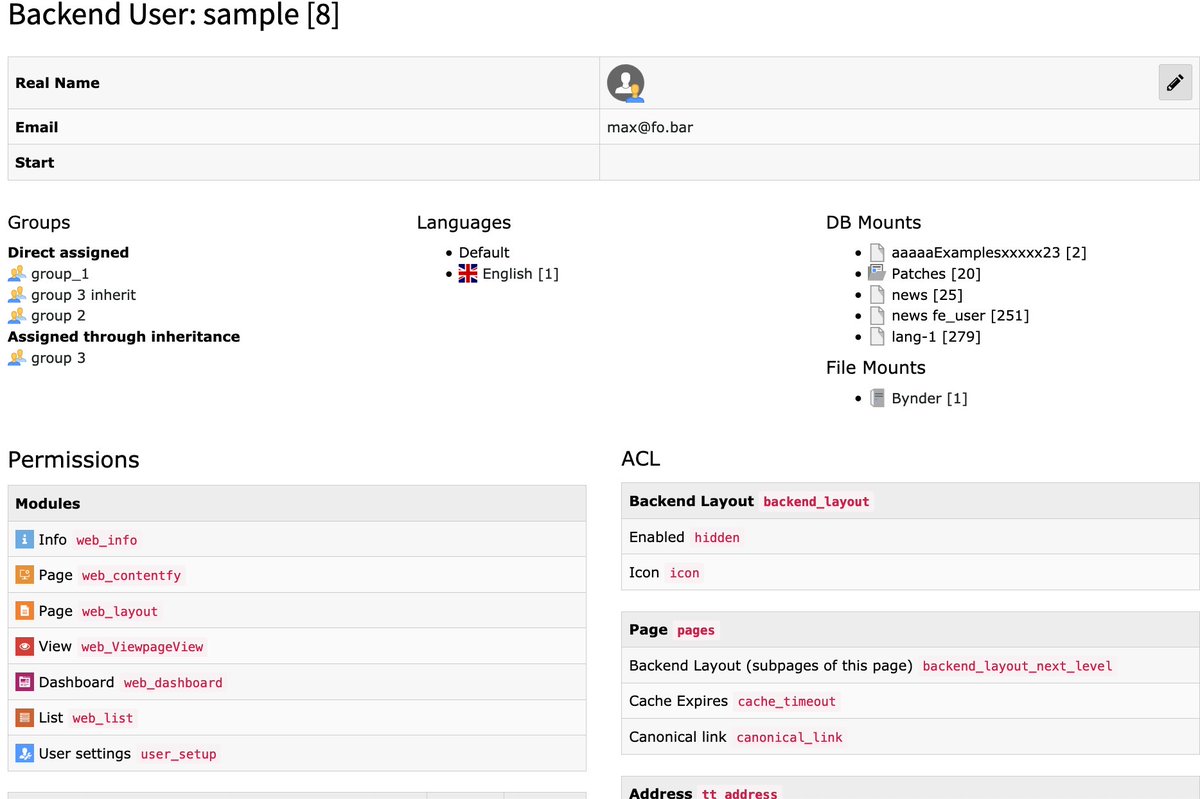
Task: Click the Real Name row label
Action: tap(57, 83)
